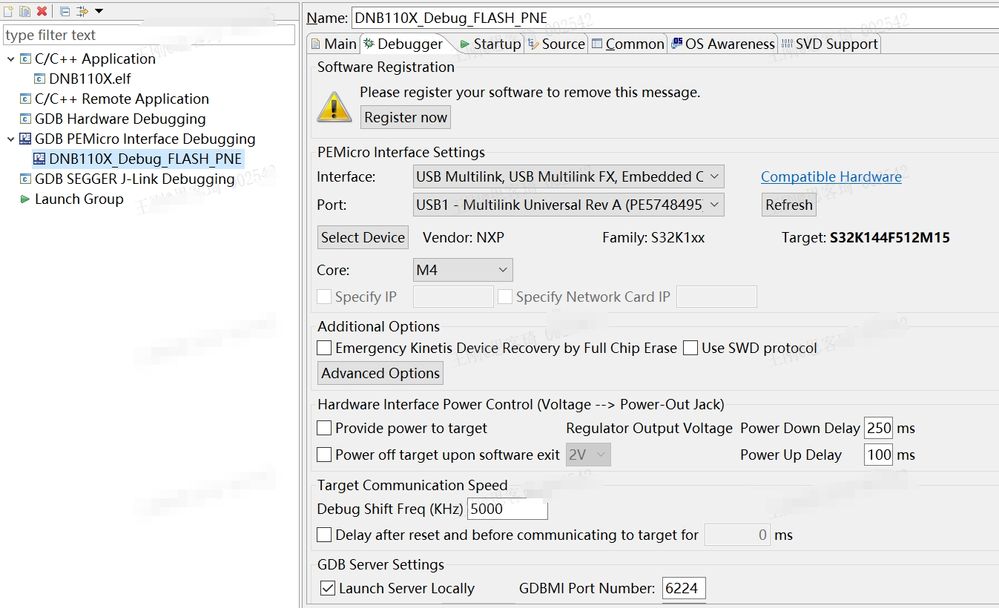Click the PEMicro Interface Debugging icon
The height and width of the screenshot is (608, 999).
[25, 139]
